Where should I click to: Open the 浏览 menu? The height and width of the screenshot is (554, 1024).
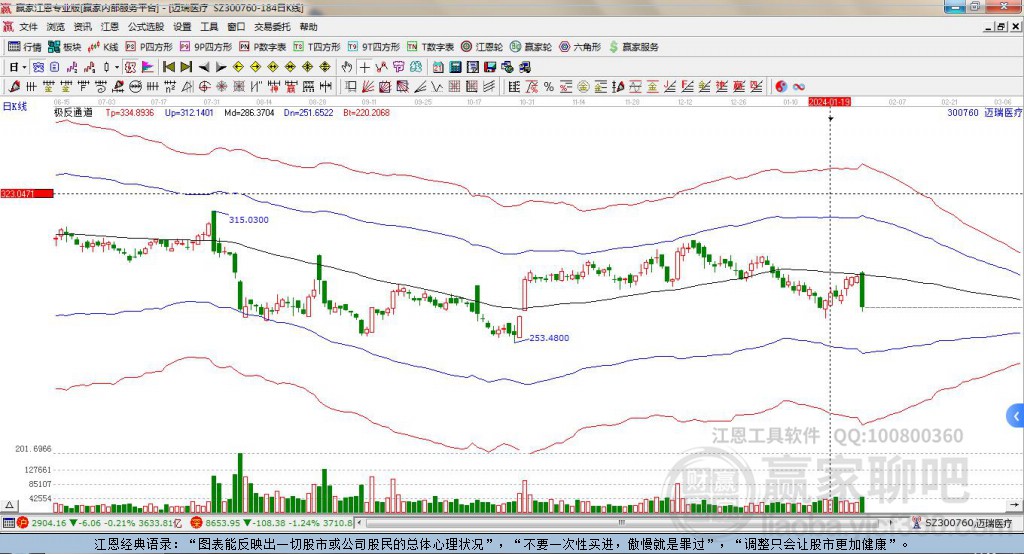tap(56, 27)
